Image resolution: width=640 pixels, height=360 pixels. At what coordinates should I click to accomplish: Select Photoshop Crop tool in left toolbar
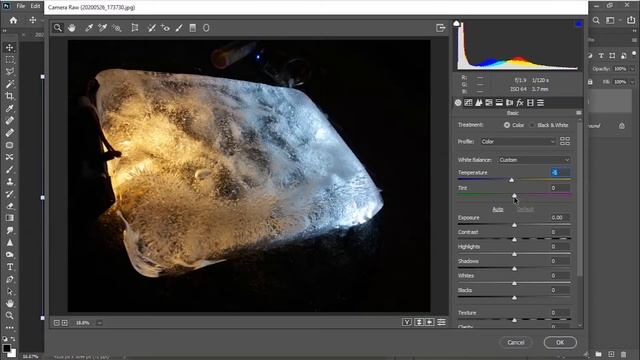click(9, 96)
